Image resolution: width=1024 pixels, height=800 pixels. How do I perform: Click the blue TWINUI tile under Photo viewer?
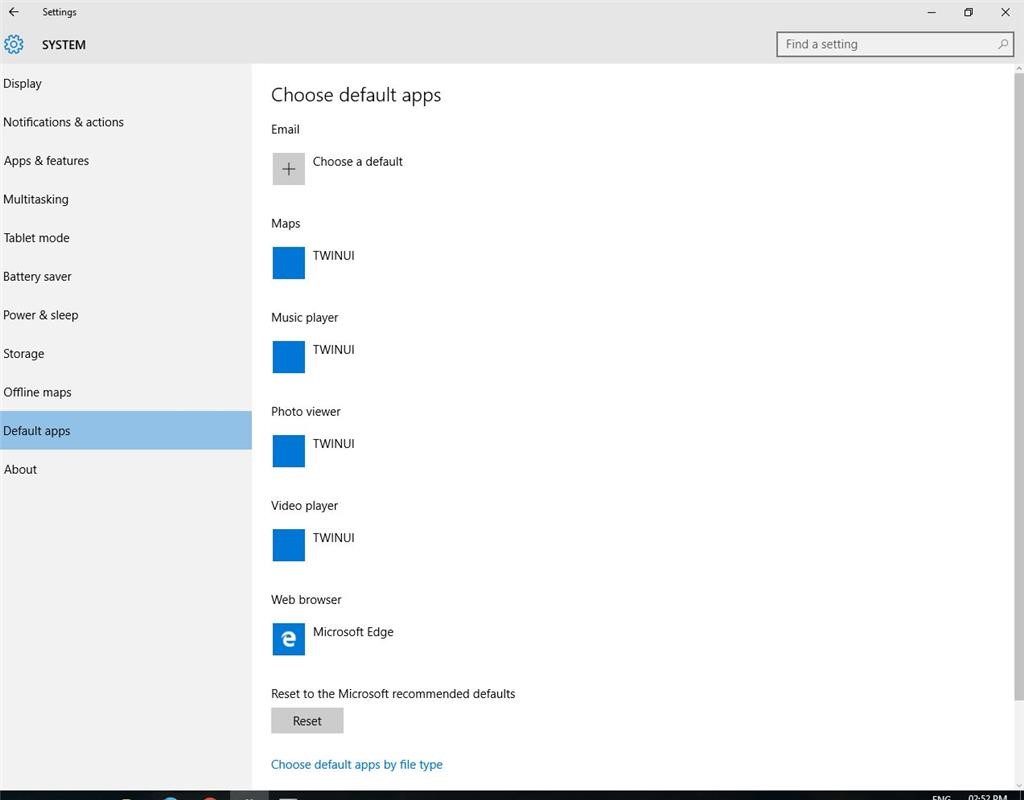(x=289, y=451)
